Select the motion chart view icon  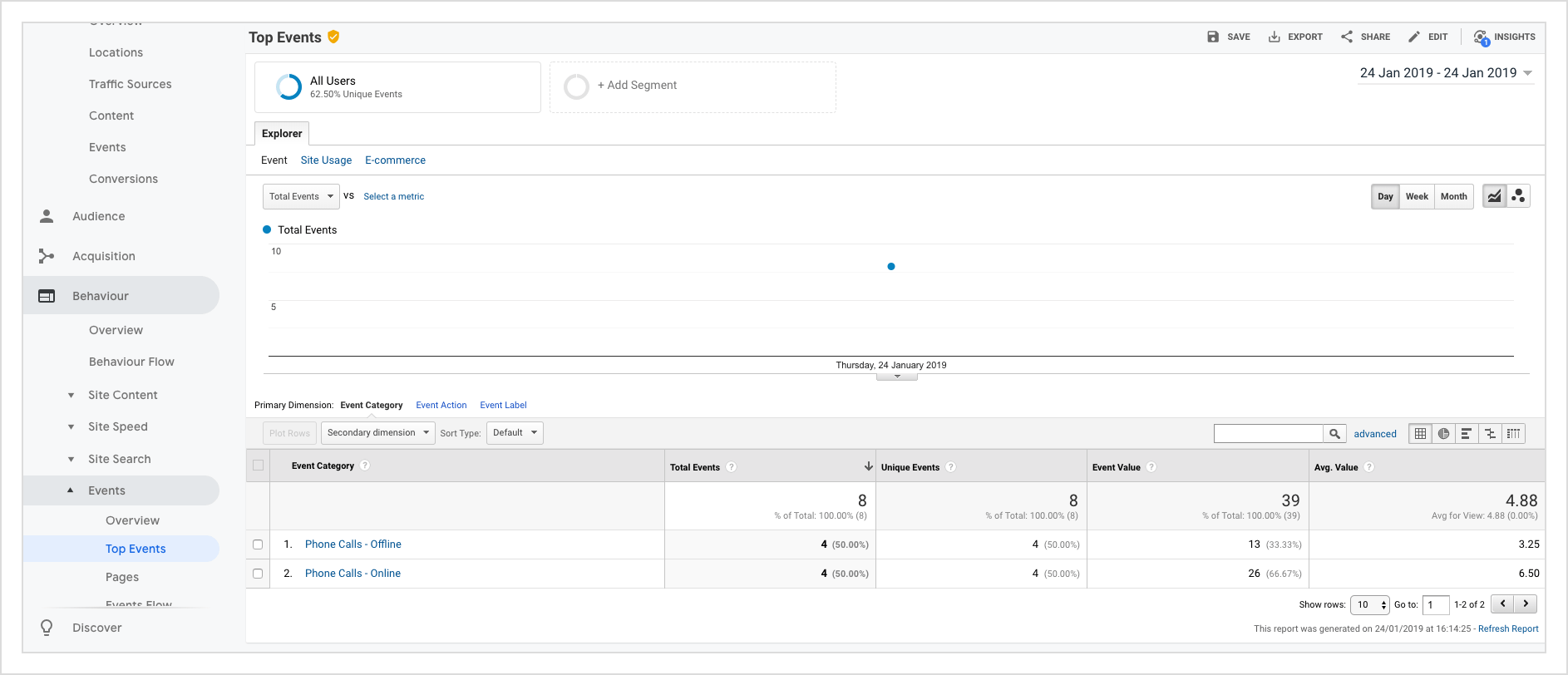coord(1518,196)
